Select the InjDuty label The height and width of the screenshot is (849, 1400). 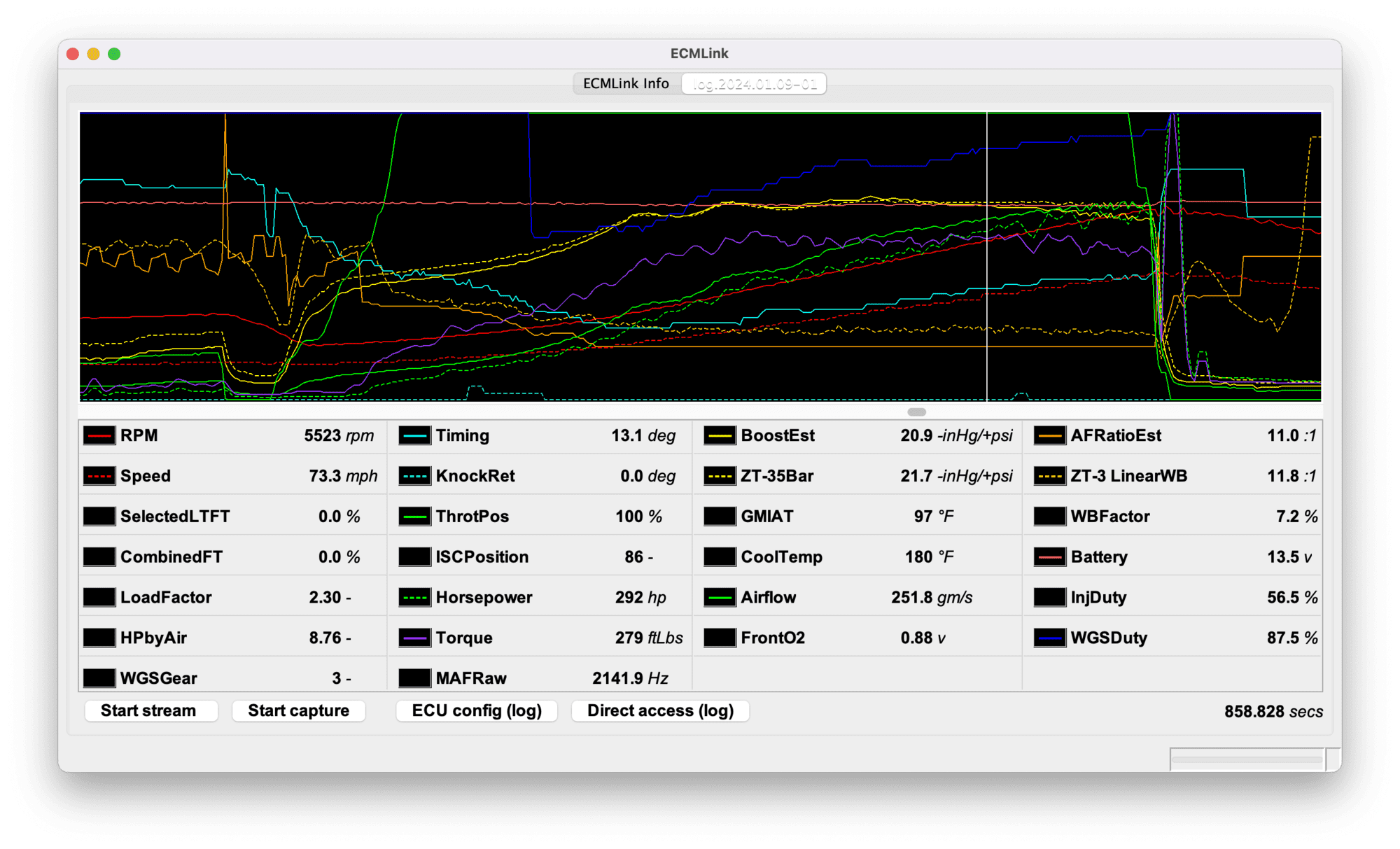point(1098,597)
